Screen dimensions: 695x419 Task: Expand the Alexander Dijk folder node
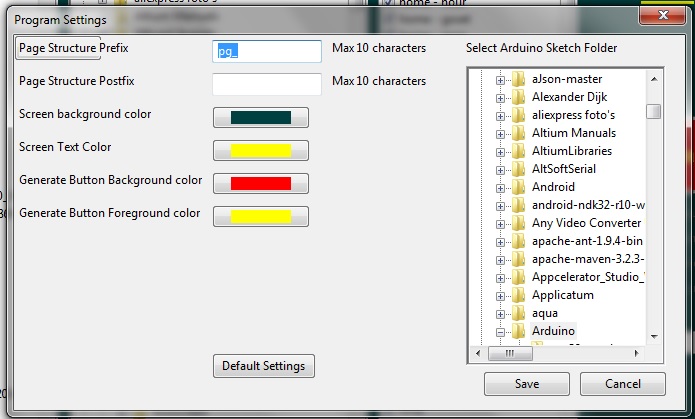500,98
